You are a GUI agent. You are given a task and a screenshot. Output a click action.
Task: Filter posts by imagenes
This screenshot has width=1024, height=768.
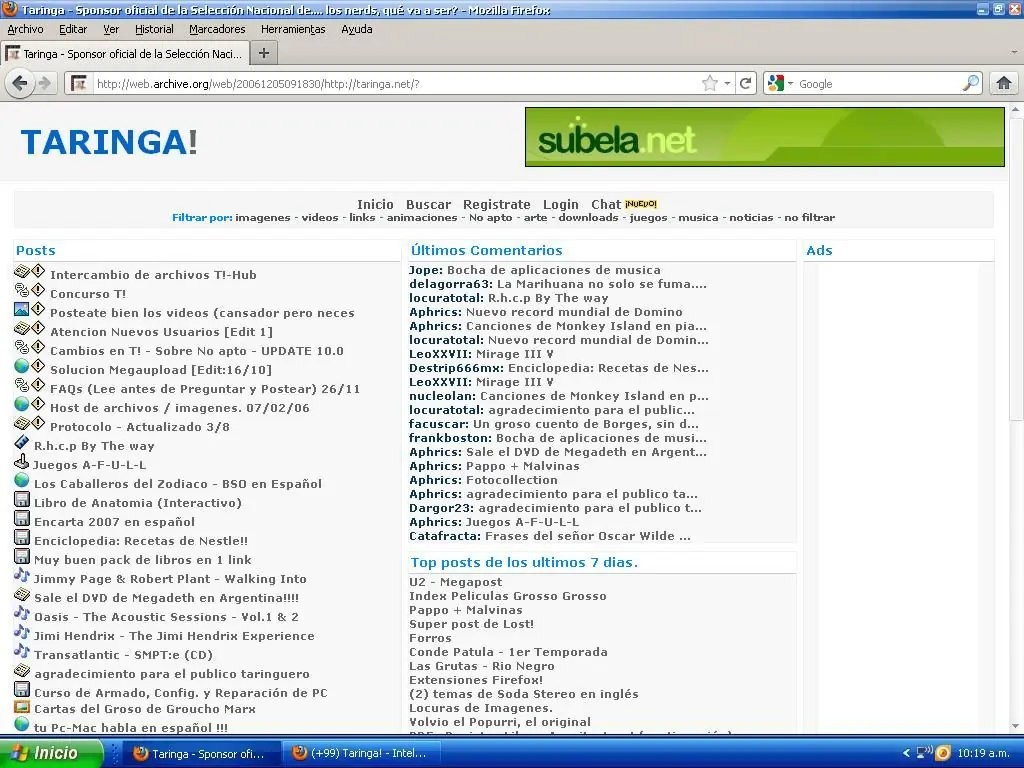[x=263, y=217]
